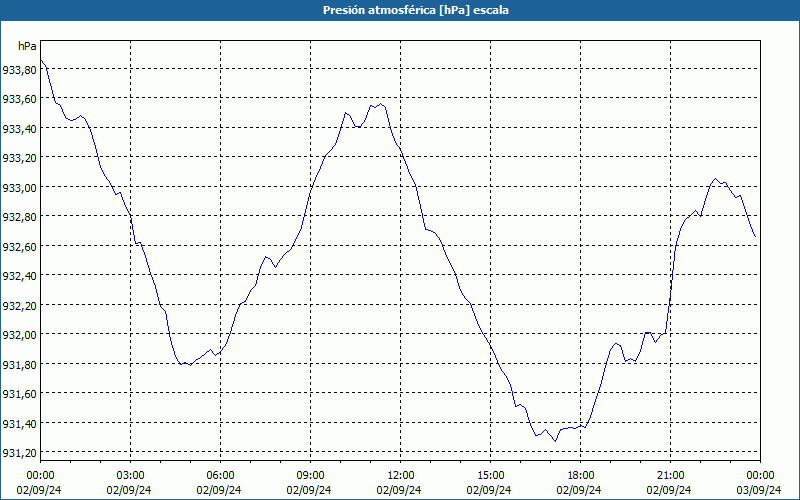
Task: Click the 931,60 y-axis value
Action: 19,394
